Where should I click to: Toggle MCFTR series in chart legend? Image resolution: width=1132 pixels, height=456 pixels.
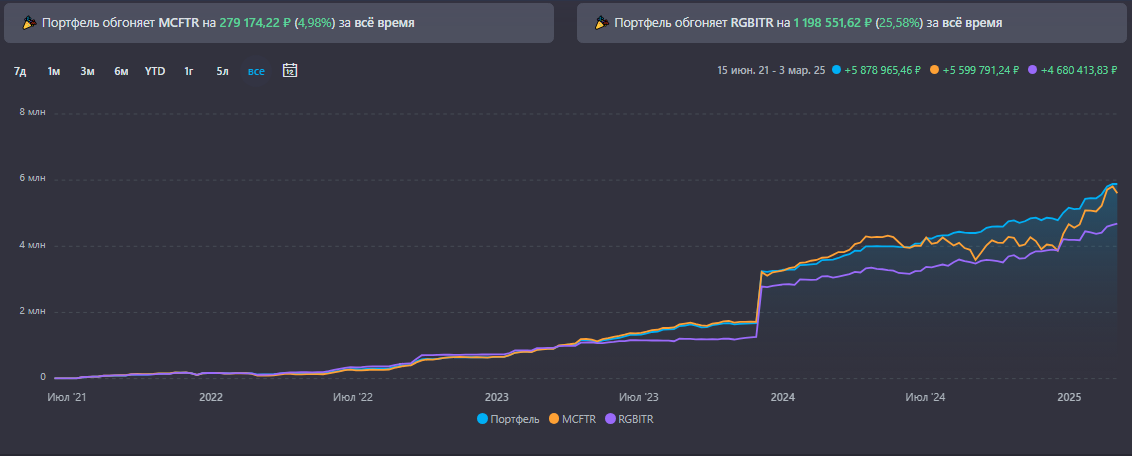click(572, 419)
